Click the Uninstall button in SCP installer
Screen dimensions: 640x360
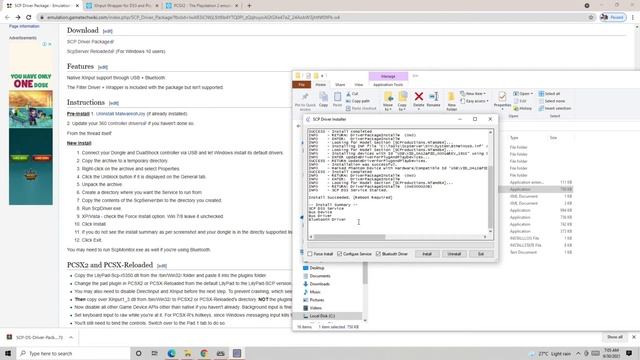[454, 254]
